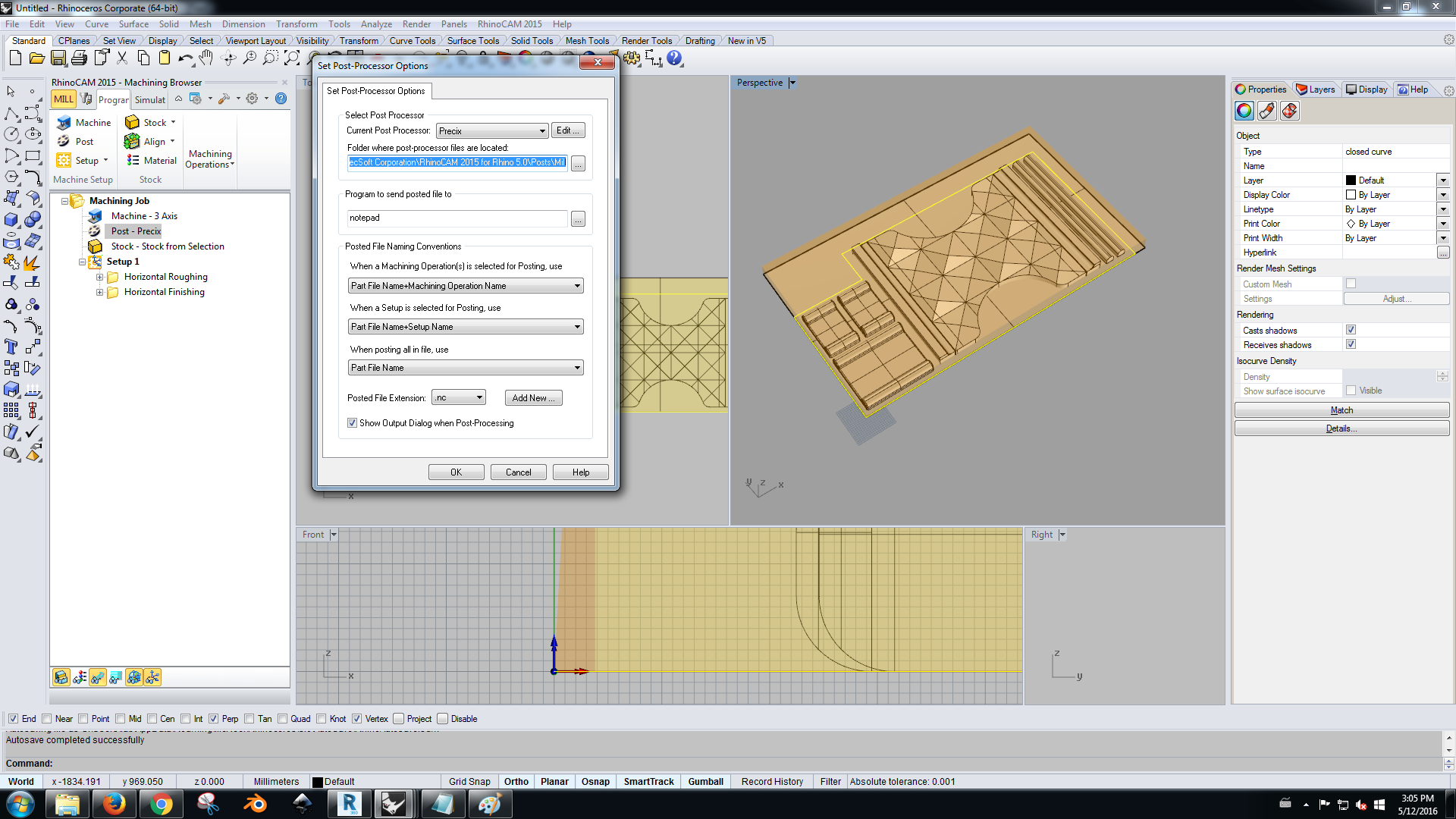Viewport: 1456px width, 819px height.
Task: Toggle Show Output Dialog when Post-Processing
Action: [x=352, y=423]
